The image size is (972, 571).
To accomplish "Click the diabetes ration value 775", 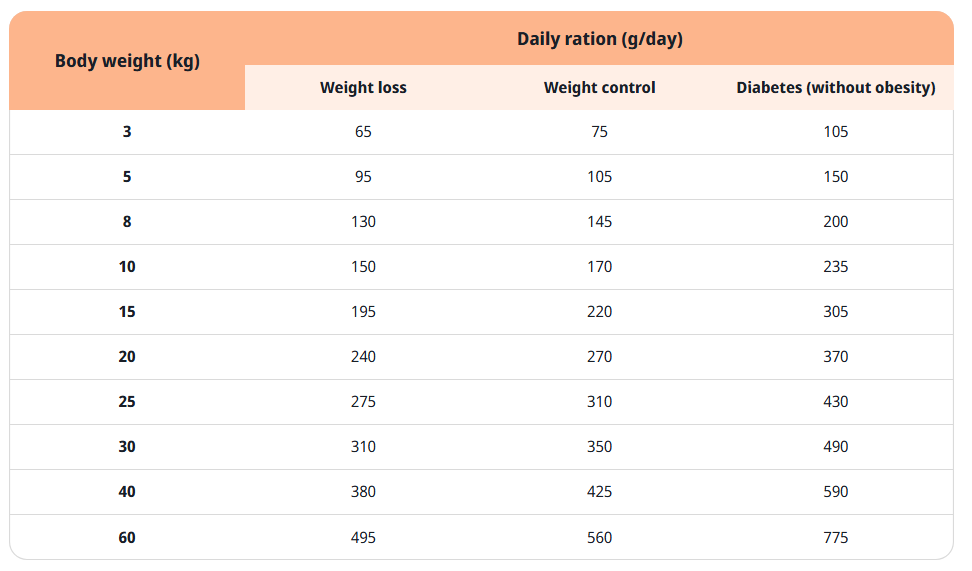I will (x=835, y=538).
